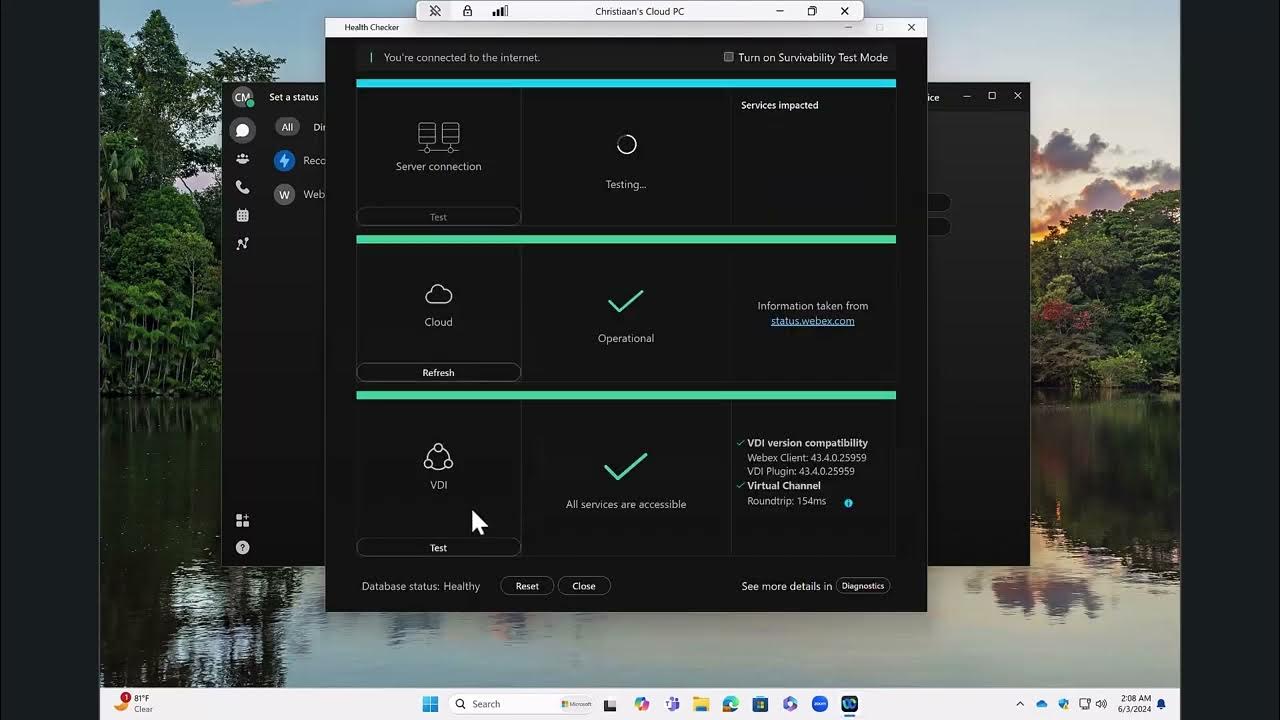Image resolution: width=1280 pixels, height=720 pixels.
Task: Open the Windows Start menu
Action: (430, 704)
